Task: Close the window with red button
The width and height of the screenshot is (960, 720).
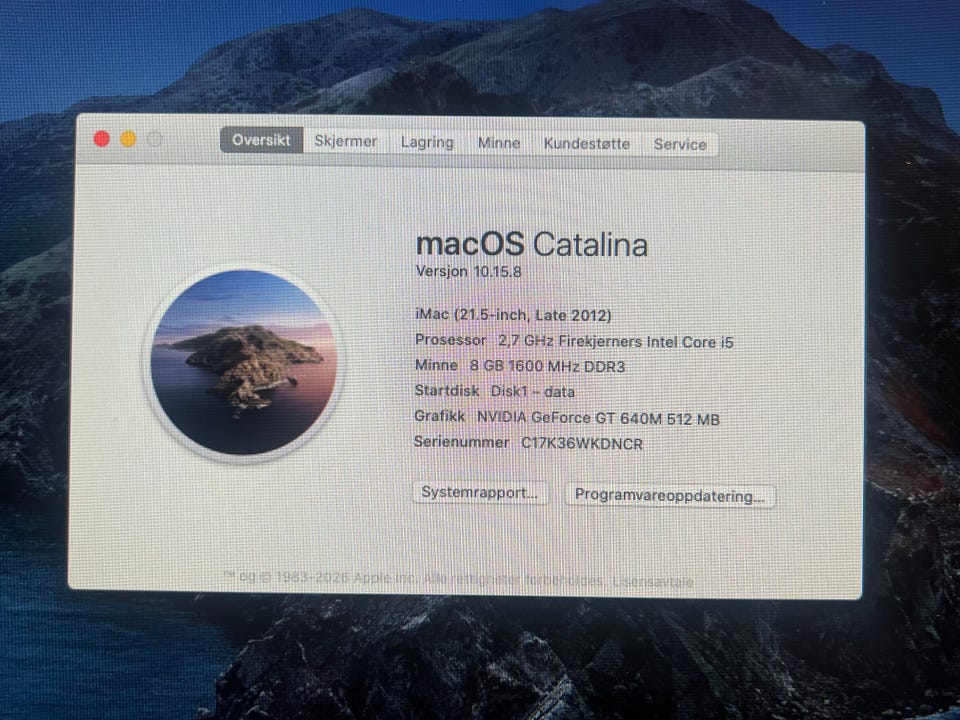Action: coord(102,139)
